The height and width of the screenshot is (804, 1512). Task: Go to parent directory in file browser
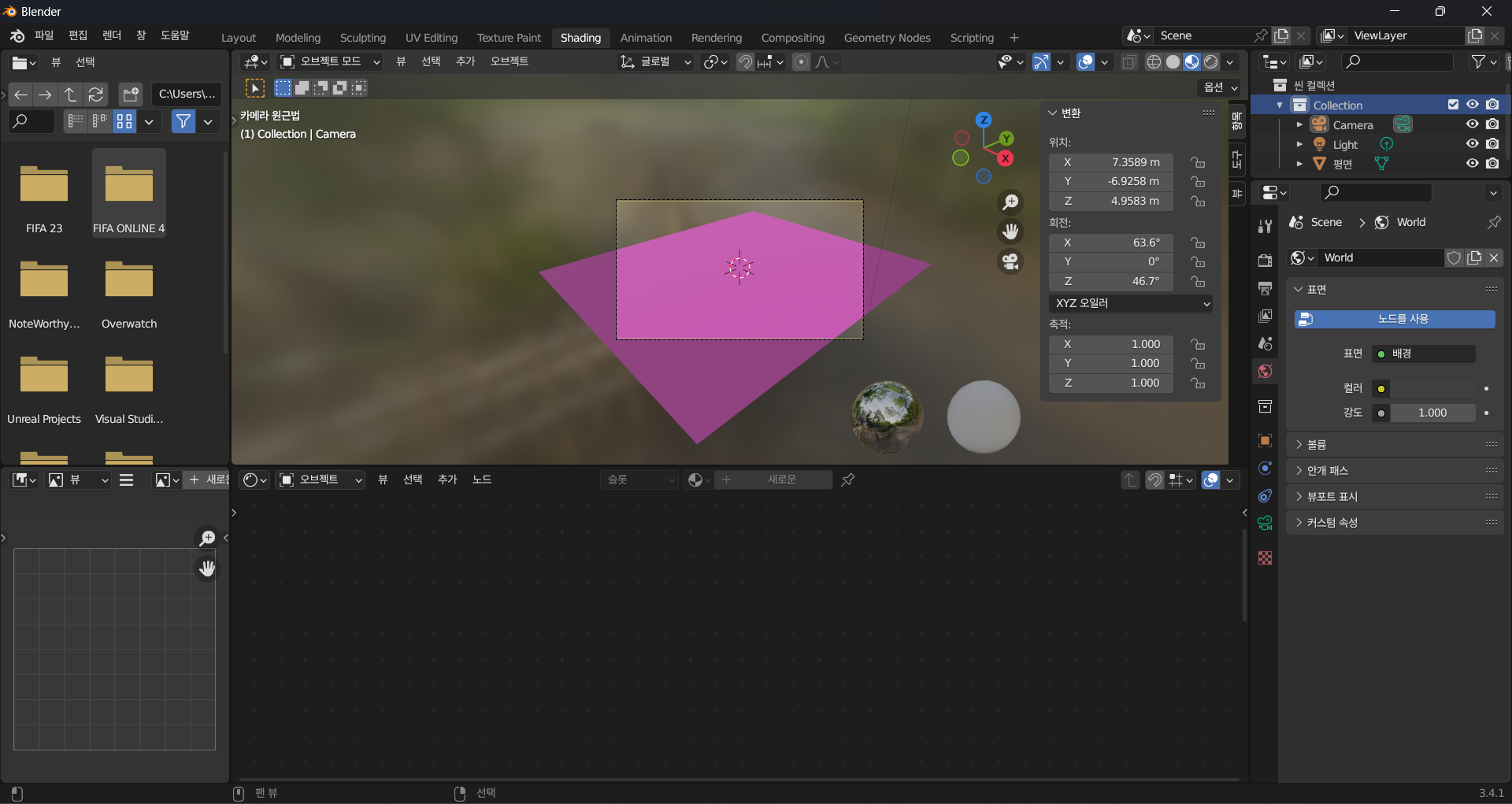71,94
